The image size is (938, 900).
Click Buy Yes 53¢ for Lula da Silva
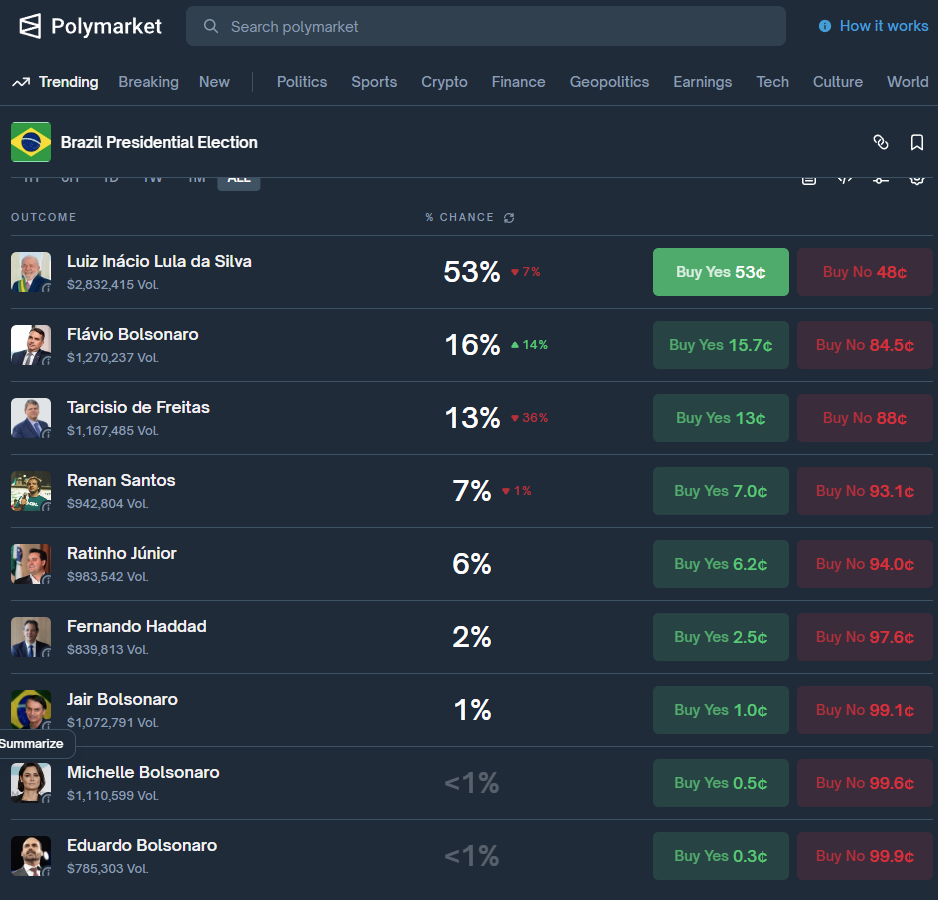(x=721, y=272)
